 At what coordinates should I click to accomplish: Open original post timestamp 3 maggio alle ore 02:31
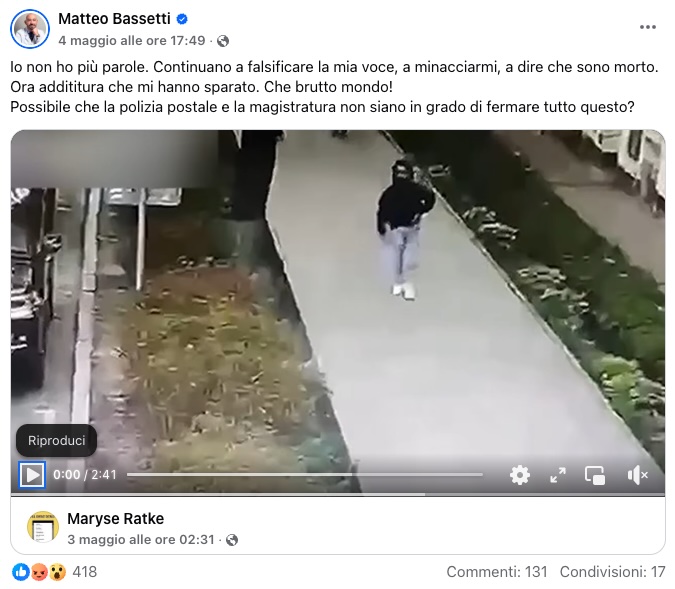point(141,539)
